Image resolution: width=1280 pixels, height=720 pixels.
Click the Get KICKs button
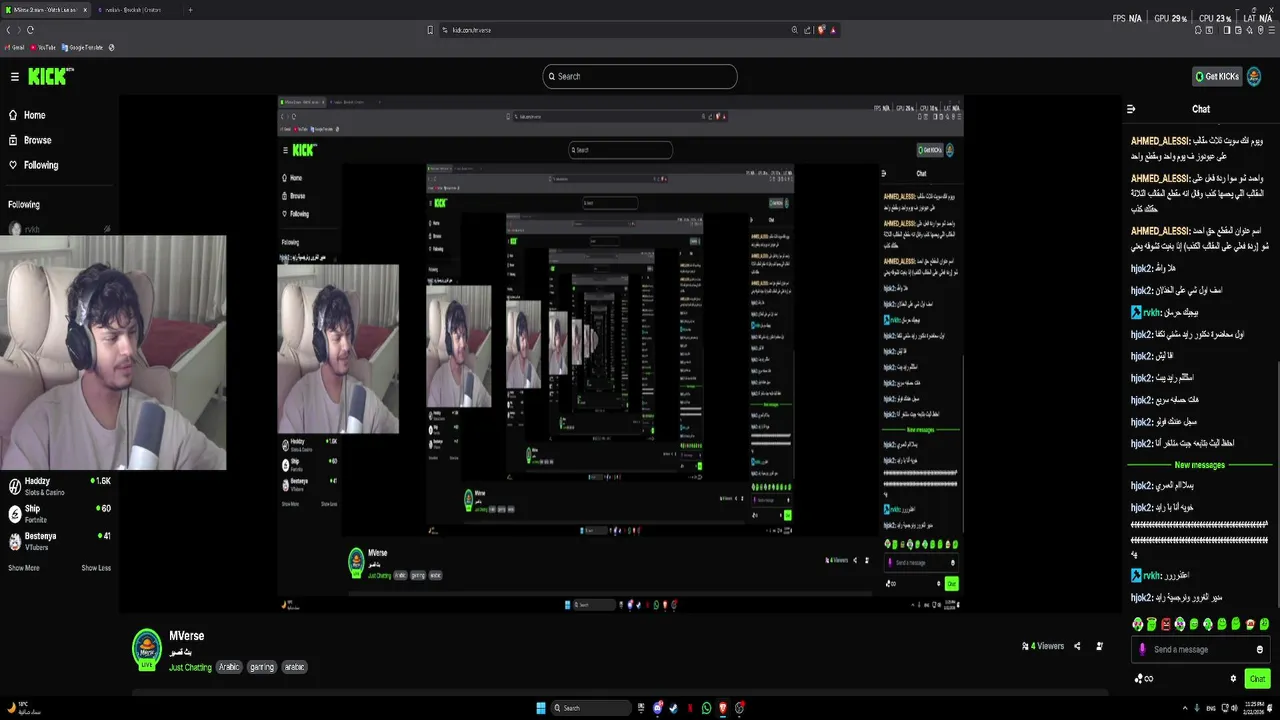click(x=1217, y=76)
